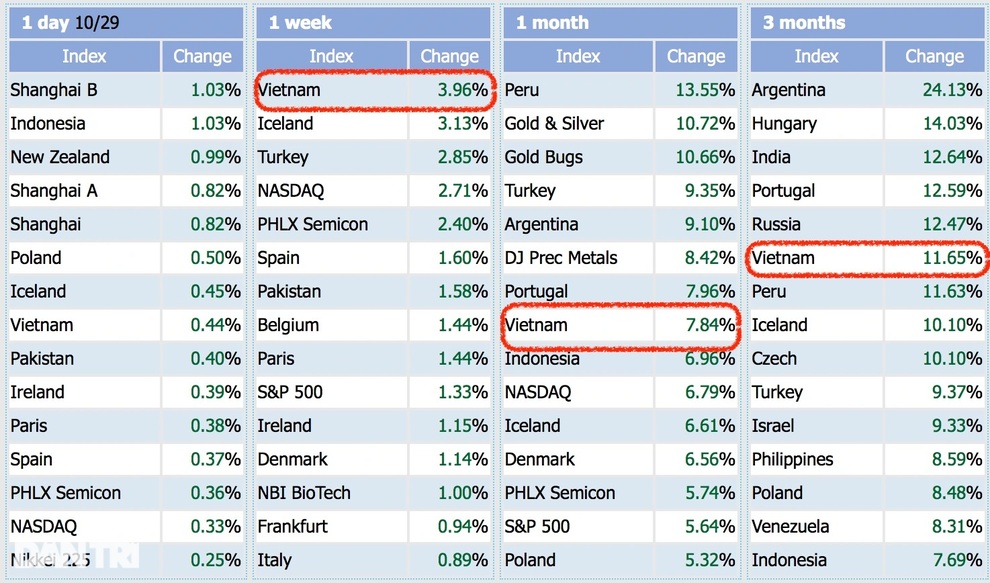990x583 pixels.
Task: Select "Turkey" in the 1 week table
Action: click(283, 157)
